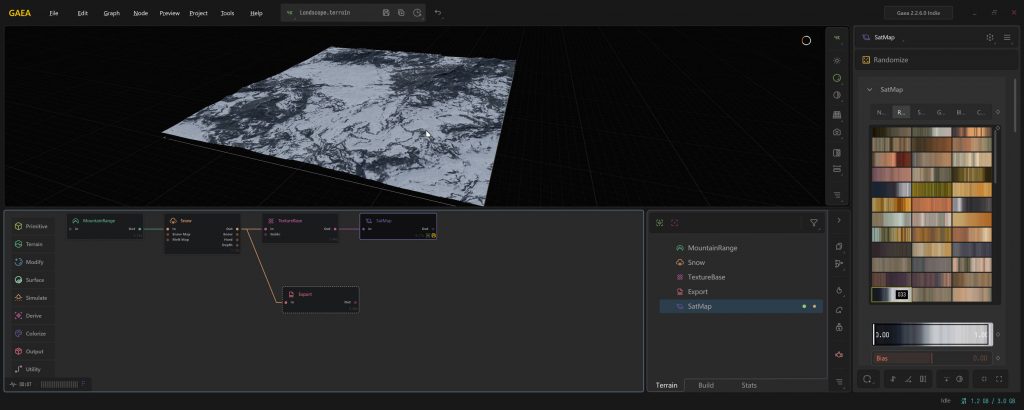Click the sun lighting icon in viewport toolbar
The image size is (1024, 410).
(x=837, y=60)
